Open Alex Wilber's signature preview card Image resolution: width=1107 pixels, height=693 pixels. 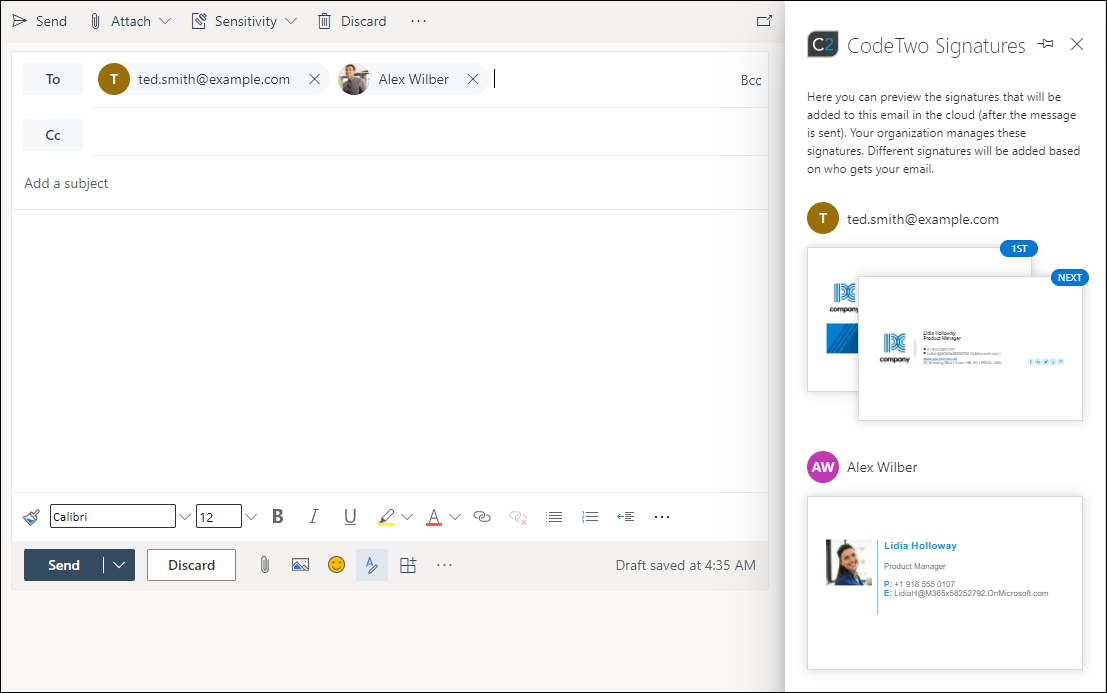coord(945,583)
